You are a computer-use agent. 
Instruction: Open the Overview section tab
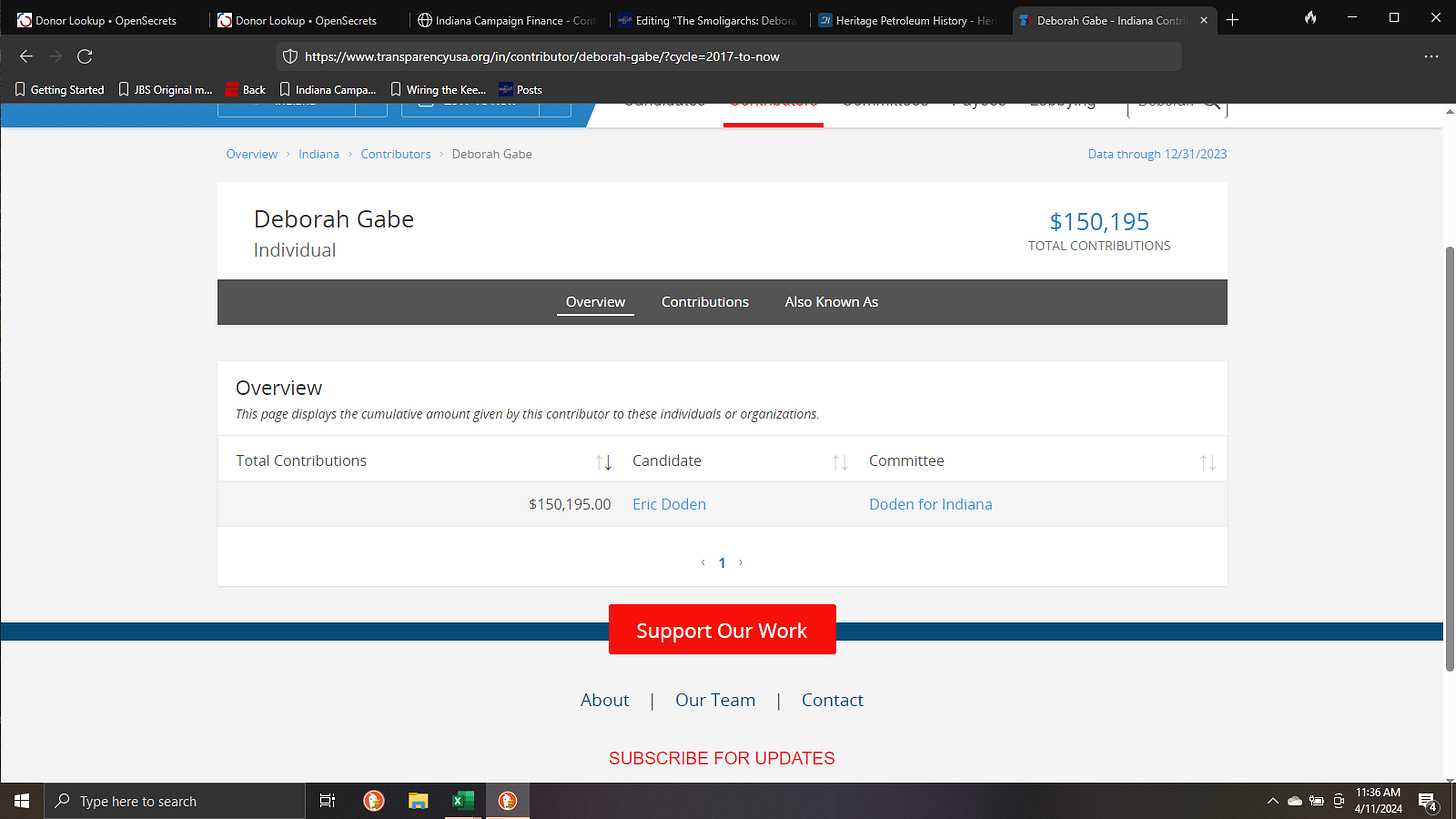595,302
